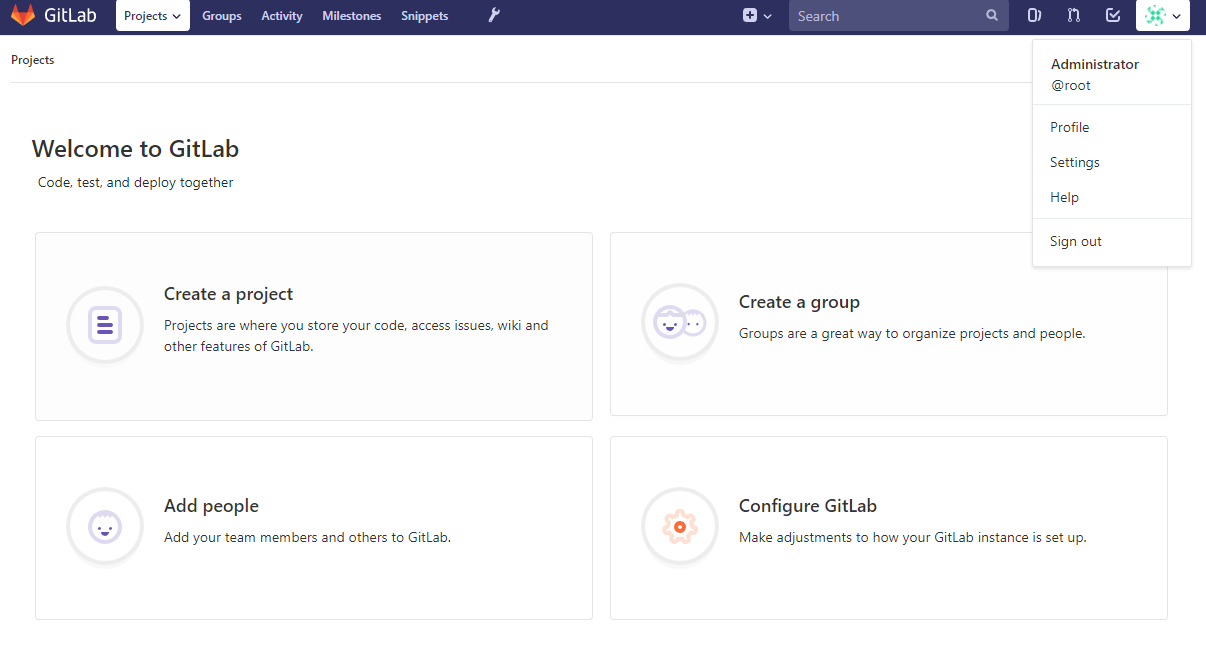The width and height of the screenshot is (1206, 647).
Task: Open the Merge requests icon
Action: tap(1073, 16)
